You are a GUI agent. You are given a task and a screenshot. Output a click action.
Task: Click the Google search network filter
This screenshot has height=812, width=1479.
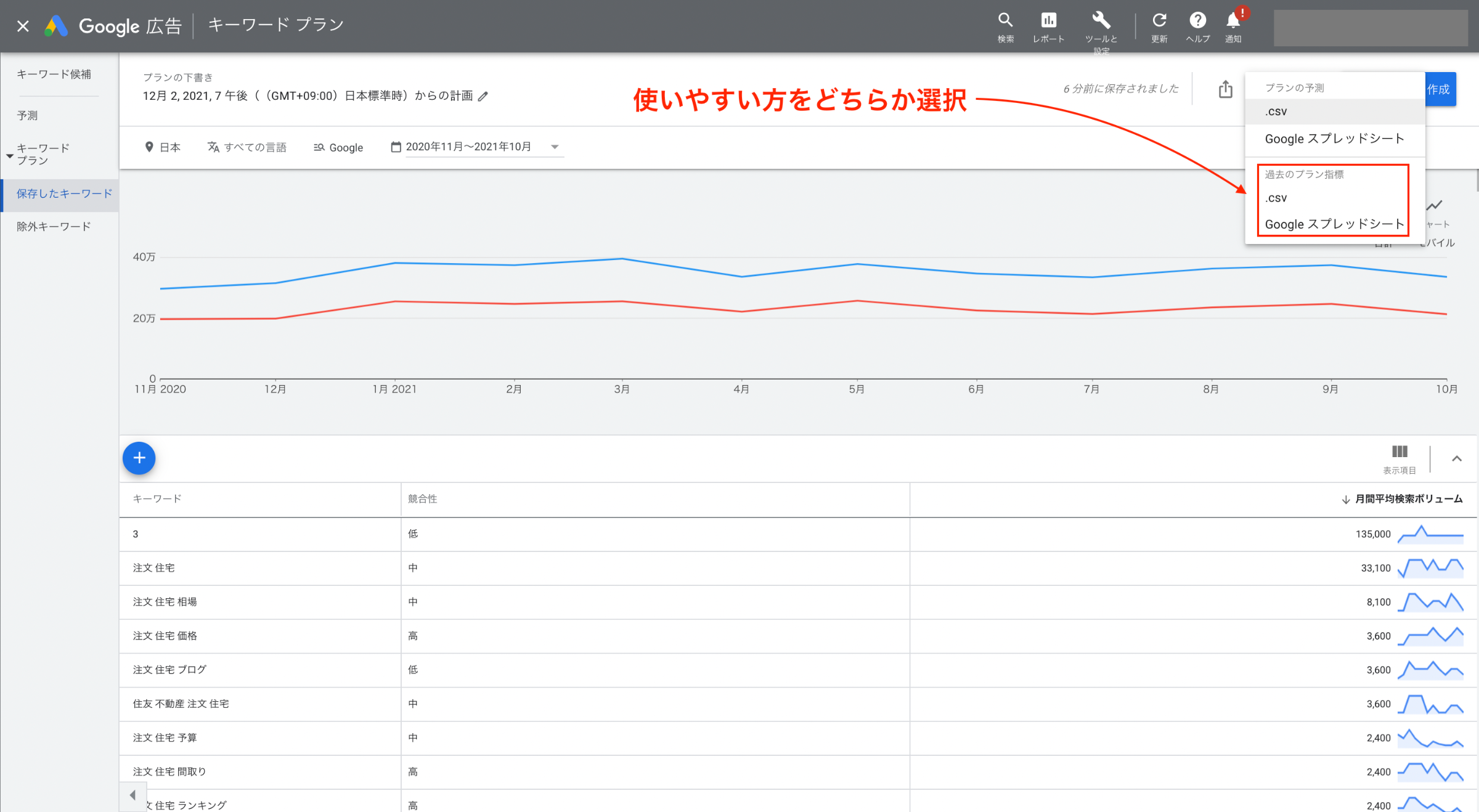[338, 147]
